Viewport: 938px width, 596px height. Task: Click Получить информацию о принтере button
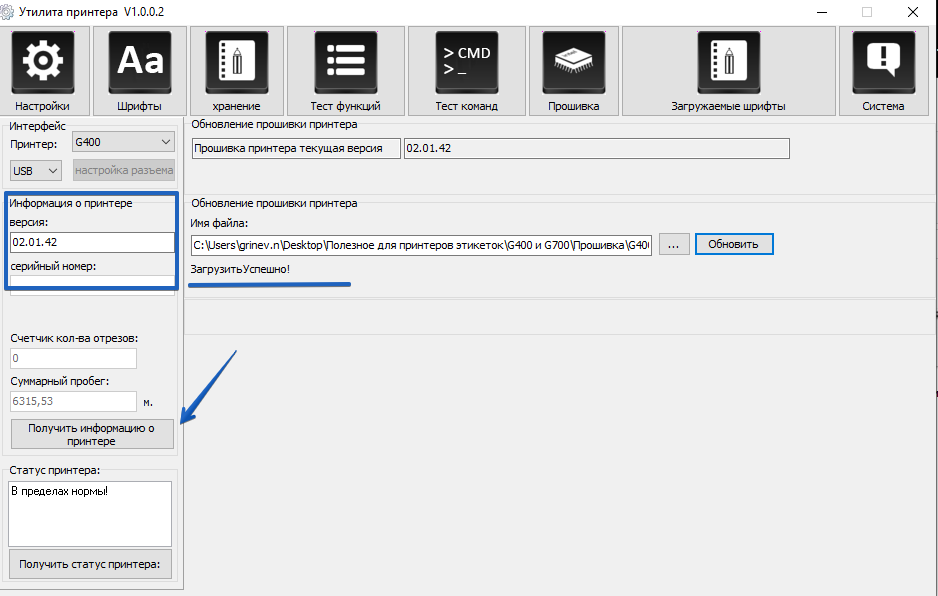[91, 434]
